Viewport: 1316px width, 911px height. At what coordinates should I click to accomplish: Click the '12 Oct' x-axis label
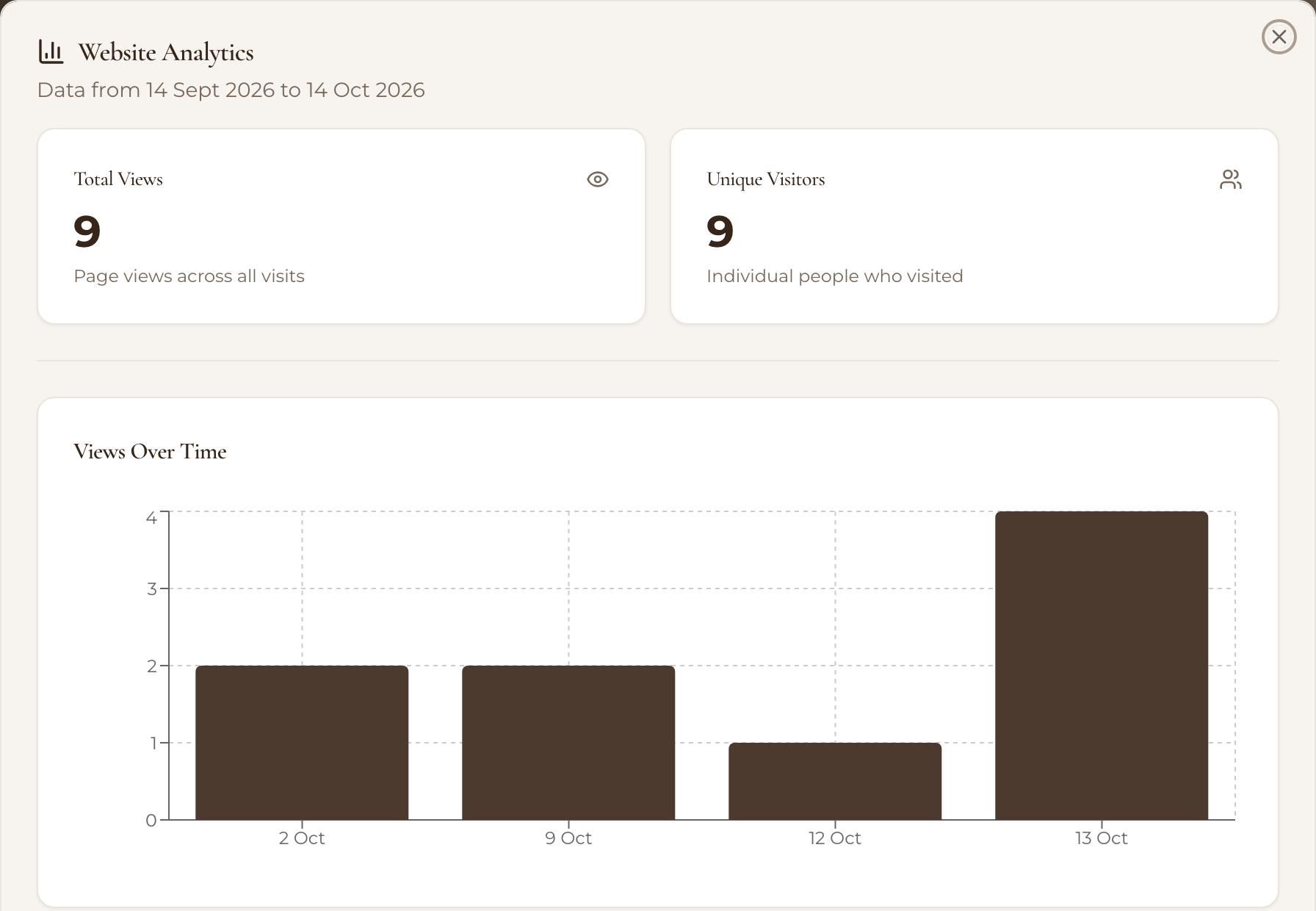pyautogui.click(x=835, y=838)
